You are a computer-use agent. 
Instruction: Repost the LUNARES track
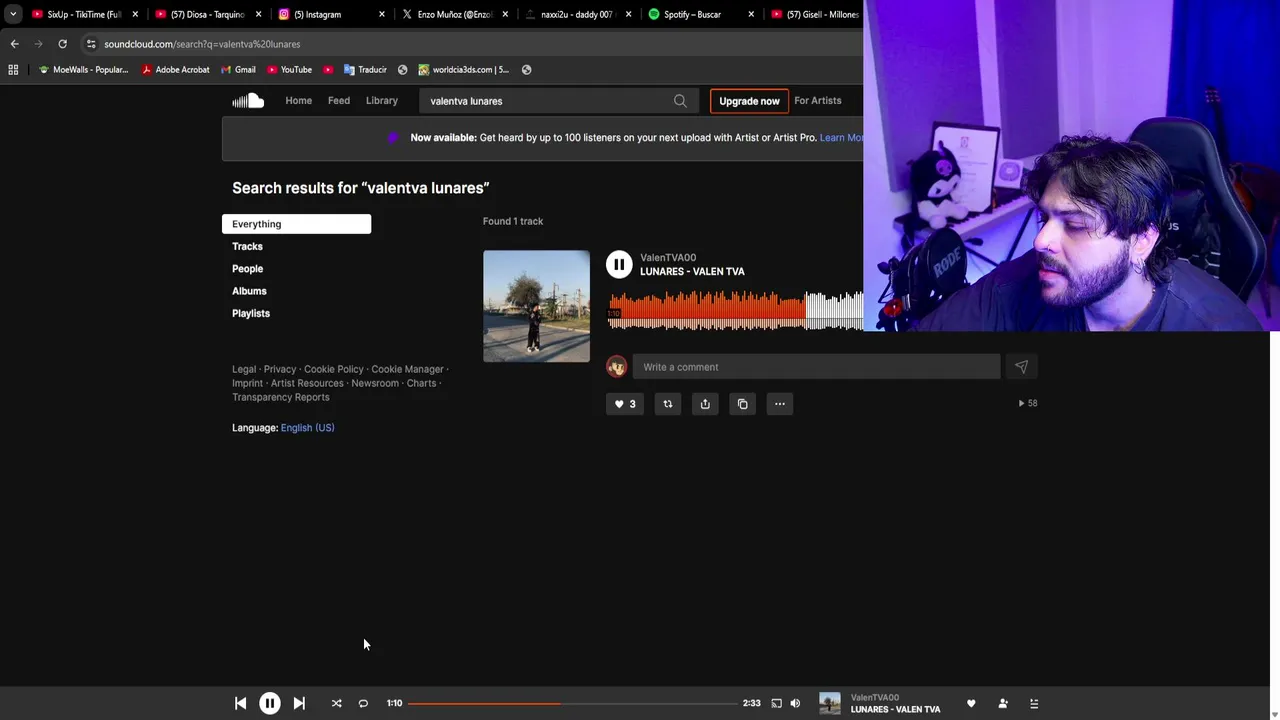click(668, 404)
